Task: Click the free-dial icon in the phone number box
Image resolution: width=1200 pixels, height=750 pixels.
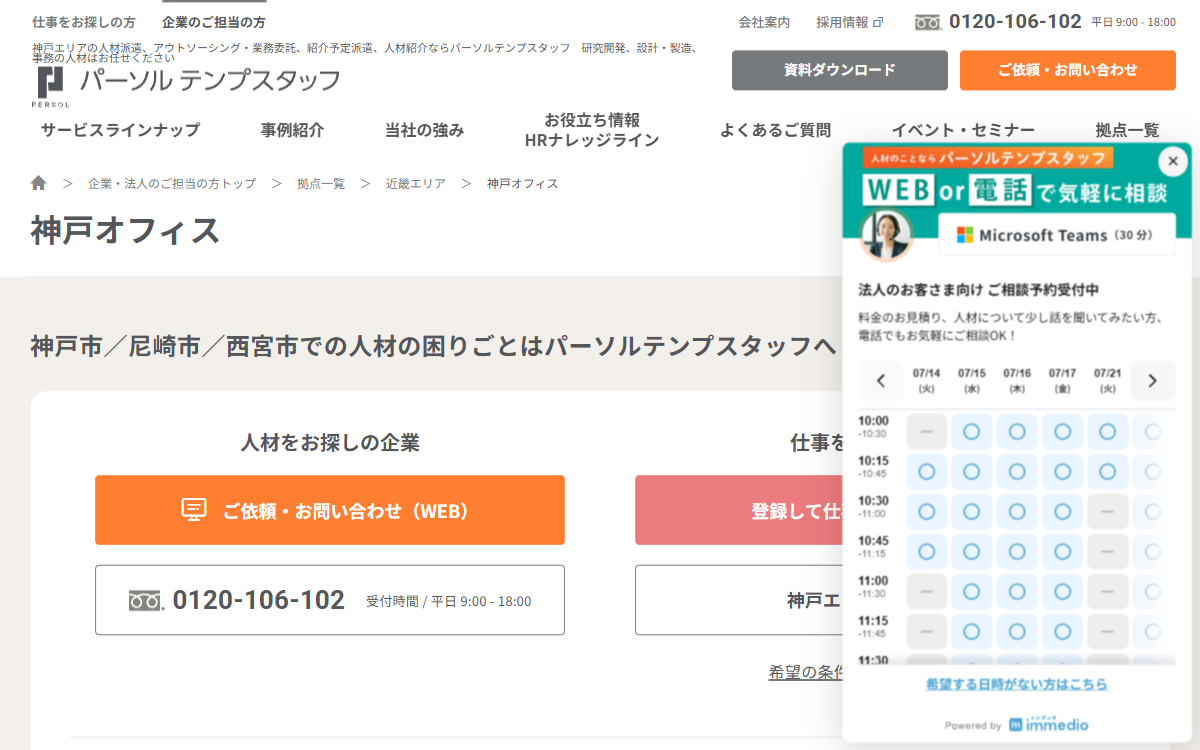Action: 146,600
